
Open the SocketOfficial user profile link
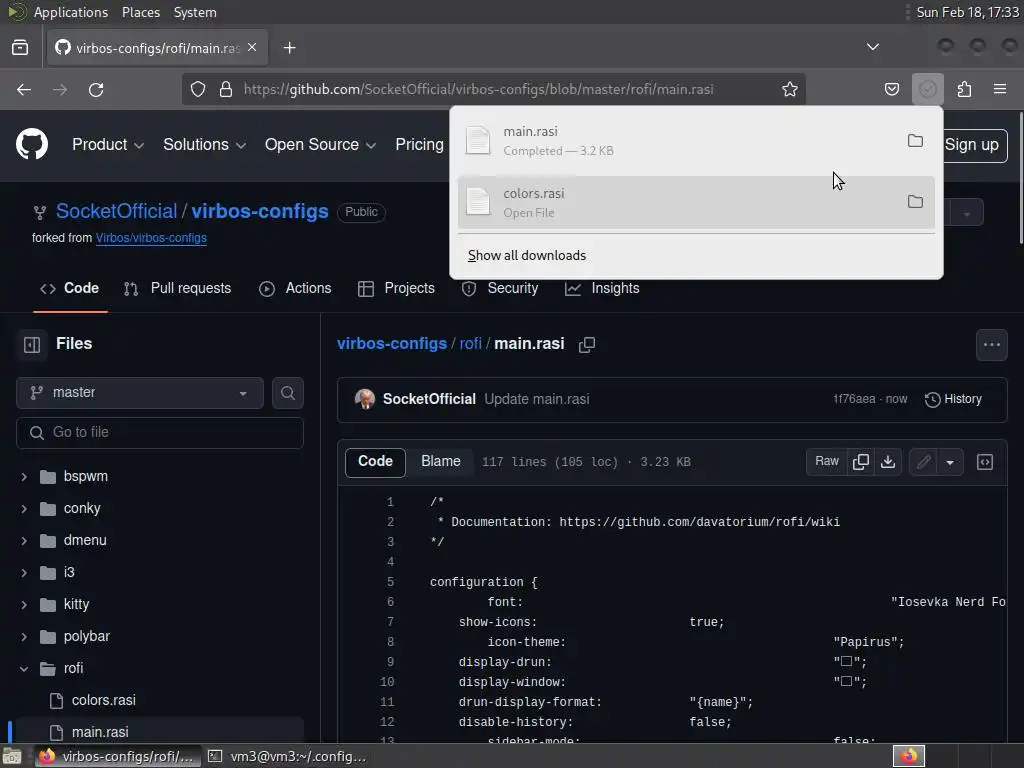116,211
